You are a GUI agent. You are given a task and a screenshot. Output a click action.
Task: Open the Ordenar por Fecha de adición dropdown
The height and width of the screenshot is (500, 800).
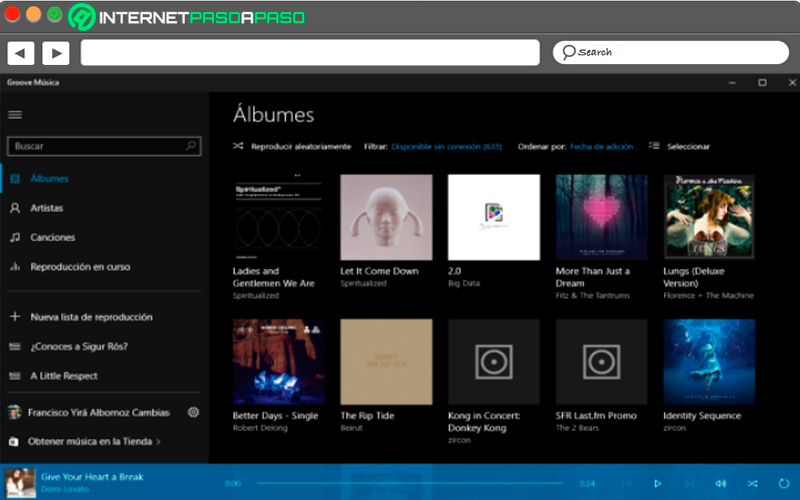(602, 146)
